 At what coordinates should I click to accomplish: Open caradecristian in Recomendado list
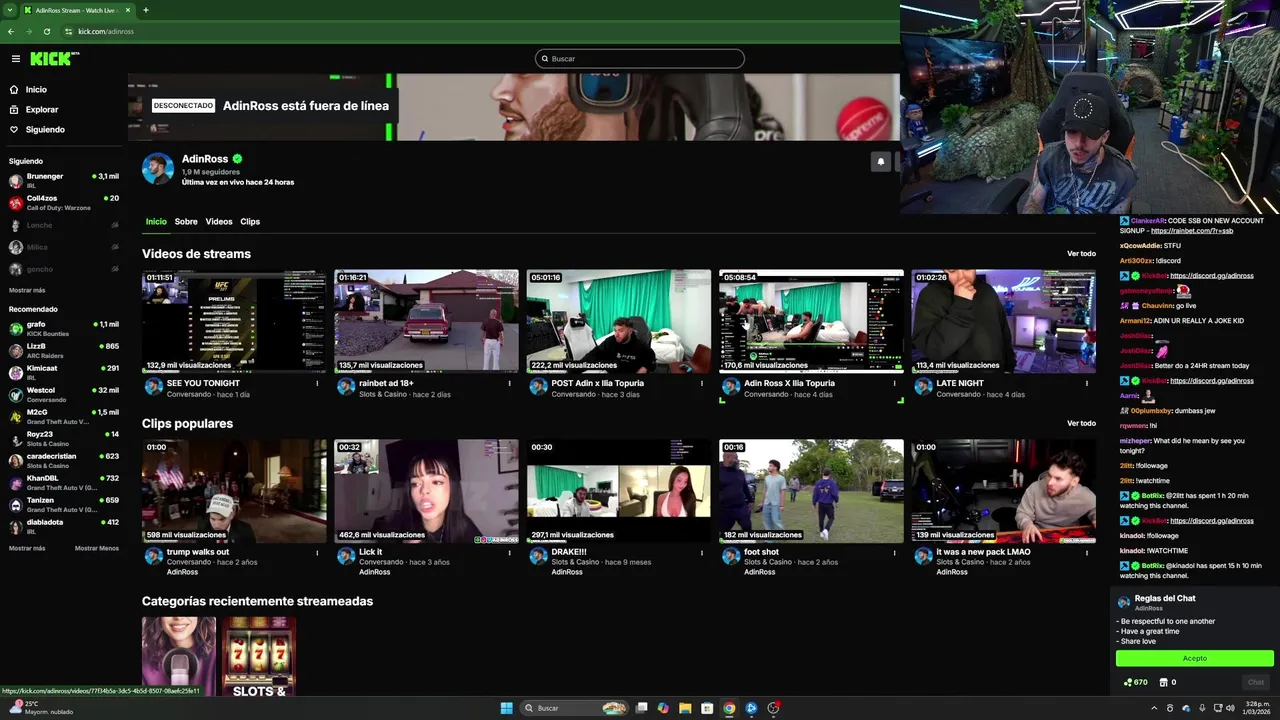click(x=64, y=460)
